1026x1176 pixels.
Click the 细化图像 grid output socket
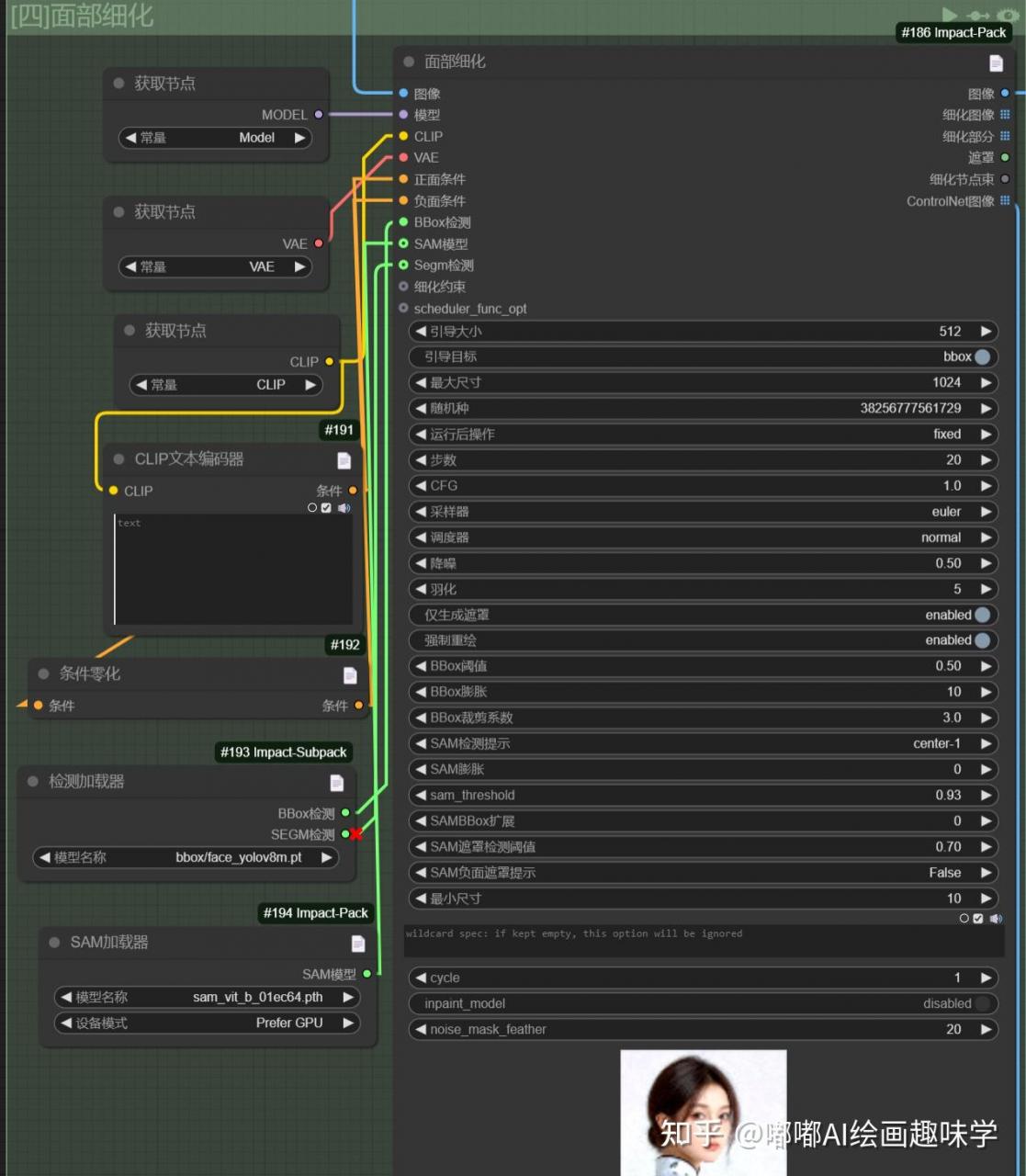(x=1005, y=115)
